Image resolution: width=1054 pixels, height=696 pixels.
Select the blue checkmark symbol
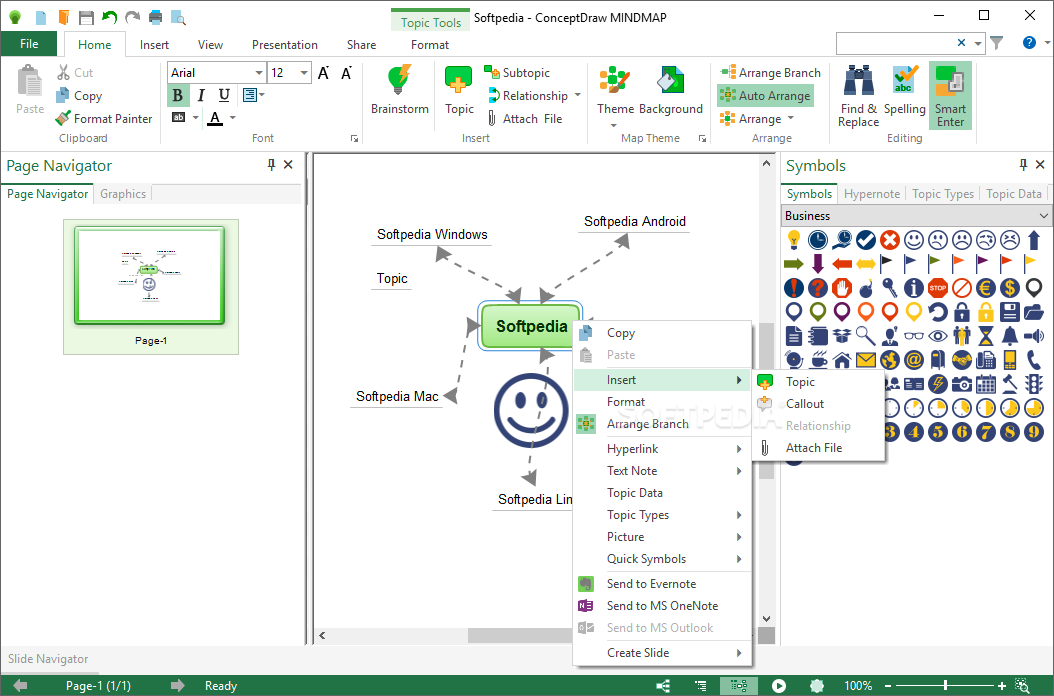[866, 239]
